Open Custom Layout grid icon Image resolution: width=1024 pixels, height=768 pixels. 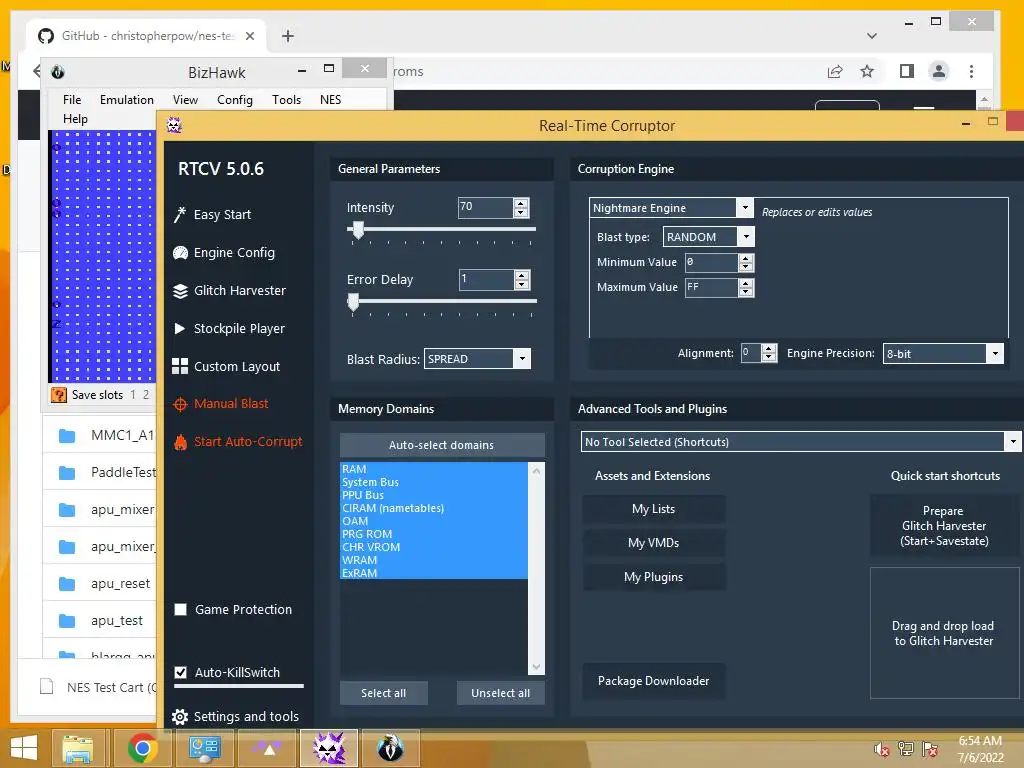pos(180,366)
